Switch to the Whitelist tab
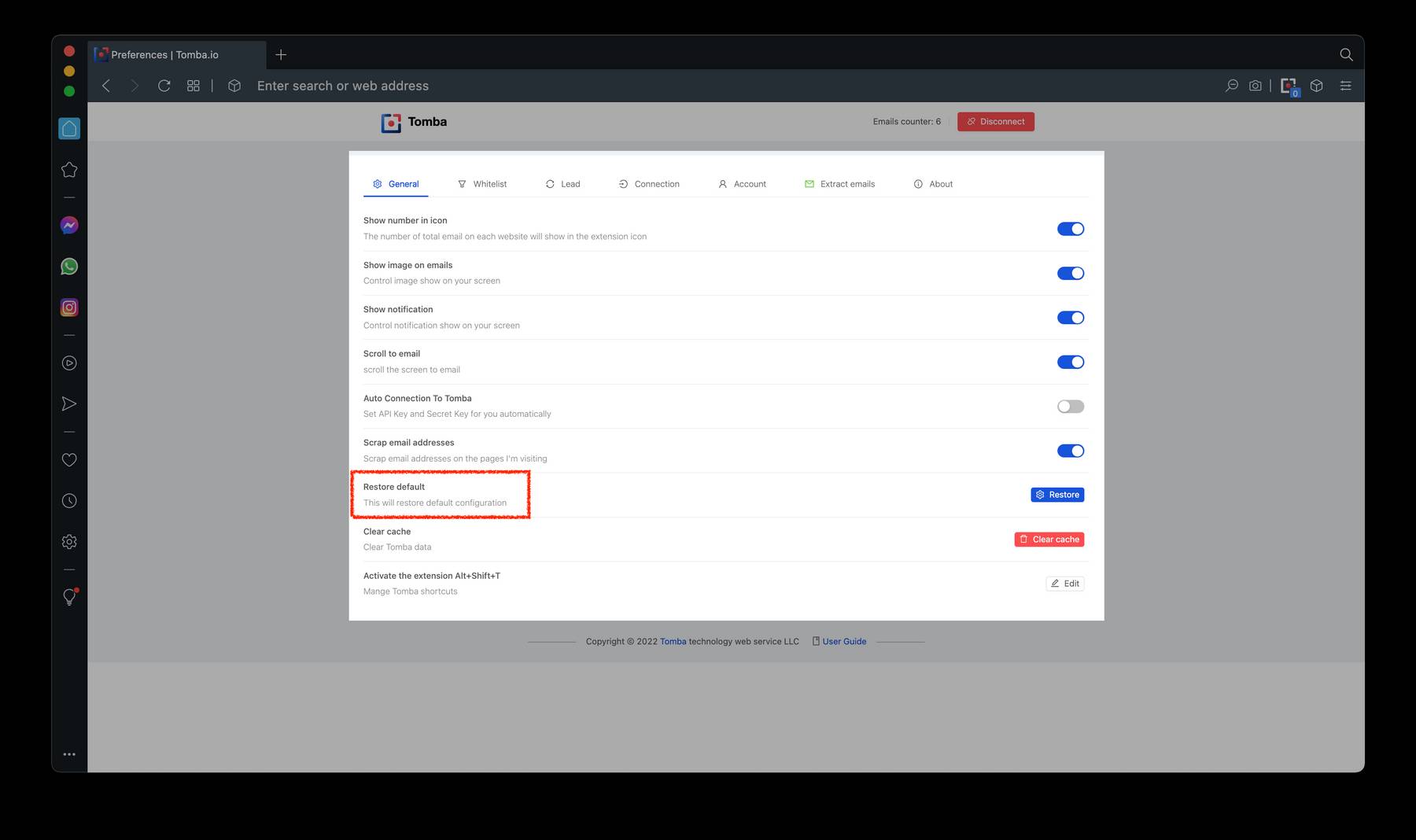This screenshot has width=1416, height=840. [482, 184]
